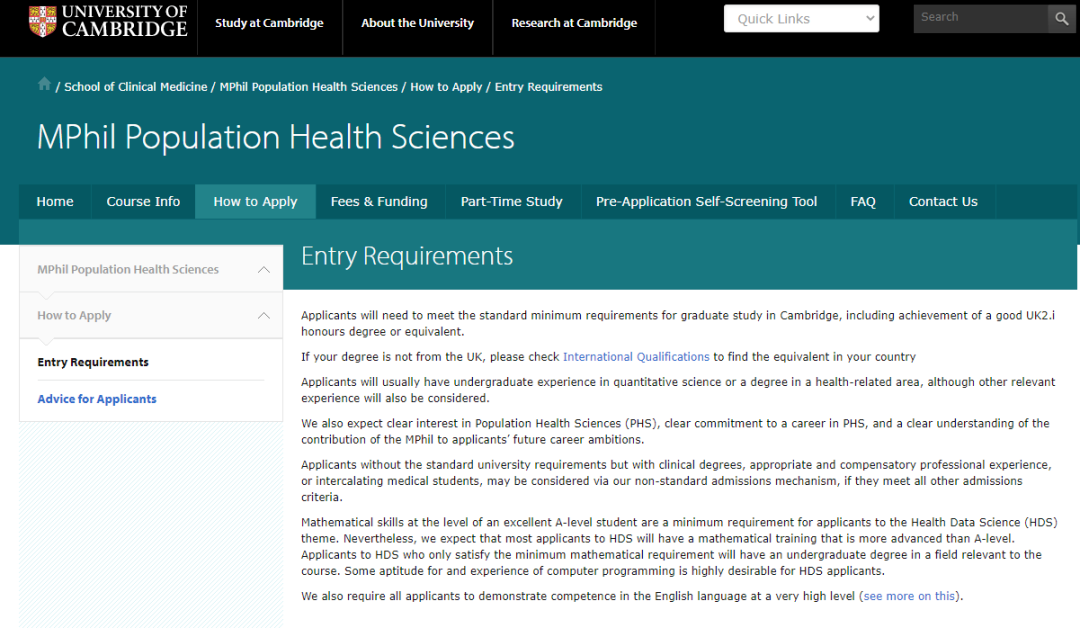Screen dimensions: 1080x628
Task: Click the search magnifier button
Action: (x=1061, y=19)
